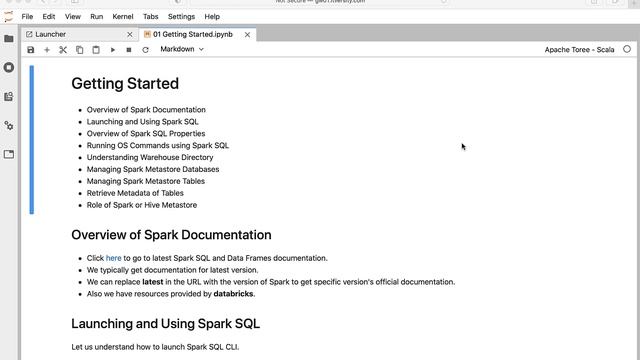Select the 01 Getting Started.ipynb tab
Viewport: 640px width, 360px height.
pyautogui.click(x=198, y=35)
